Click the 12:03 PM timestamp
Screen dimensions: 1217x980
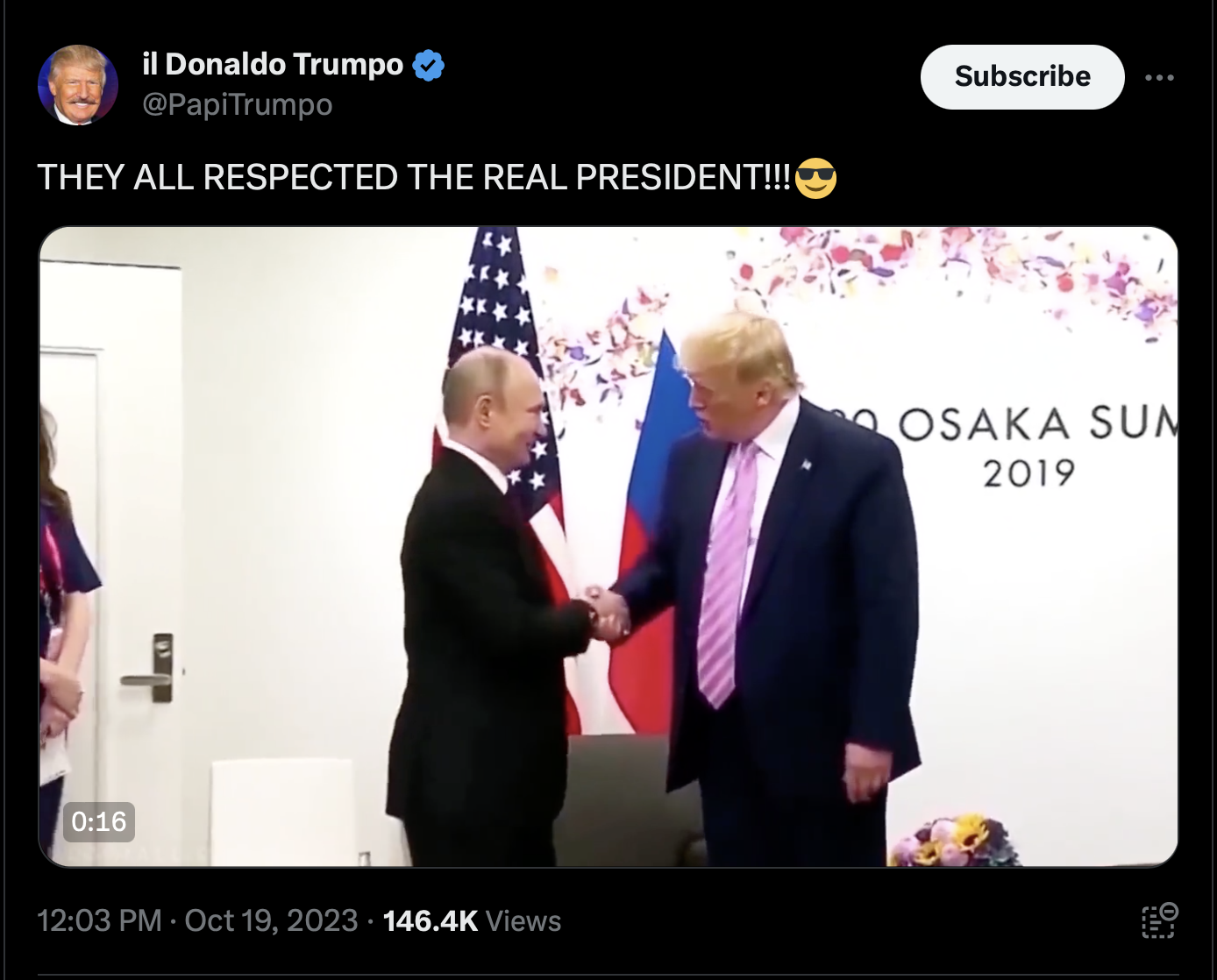click(99, 920)
